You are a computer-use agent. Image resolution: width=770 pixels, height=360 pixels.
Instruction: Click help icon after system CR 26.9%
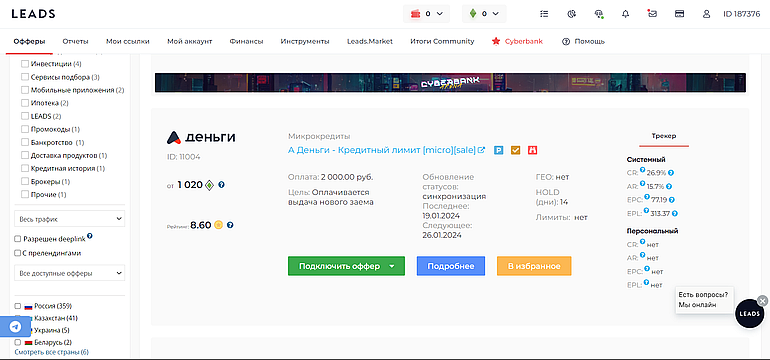coord(670,173)
